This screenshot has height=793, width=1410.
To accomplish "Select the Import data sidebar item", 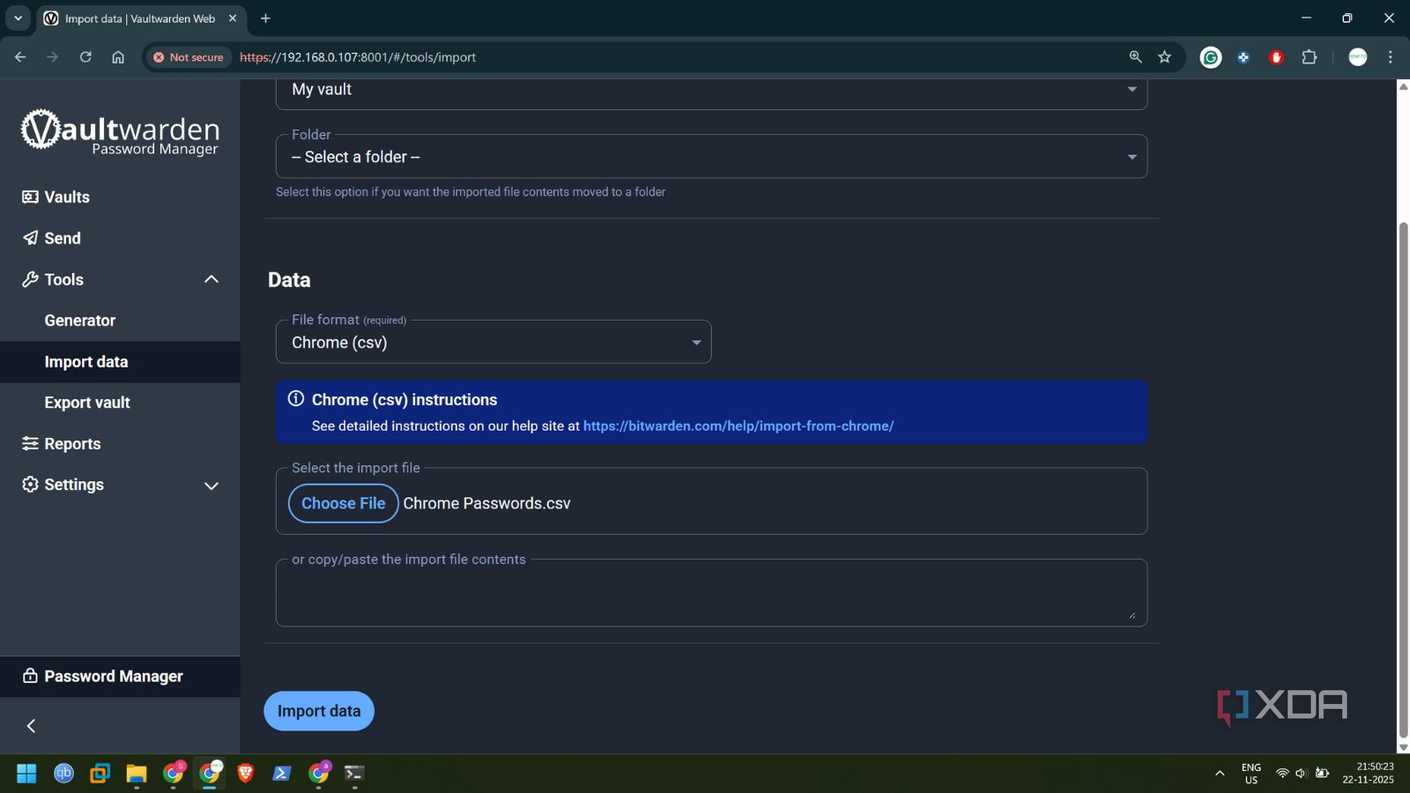I will coord(120,362).
